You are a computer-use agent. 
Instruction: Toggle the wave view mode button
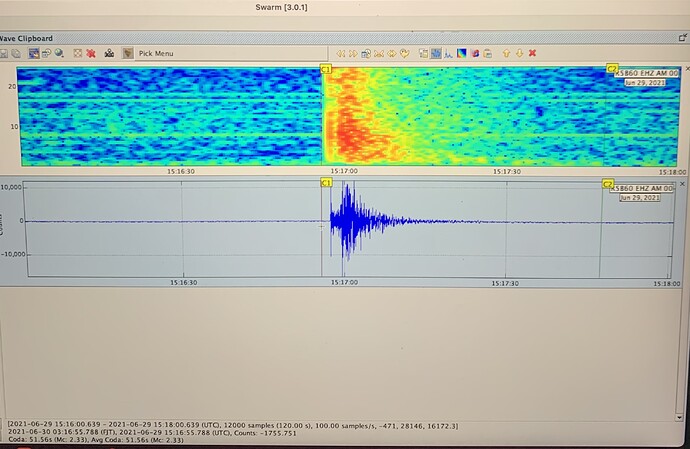[x=436, y=54]
